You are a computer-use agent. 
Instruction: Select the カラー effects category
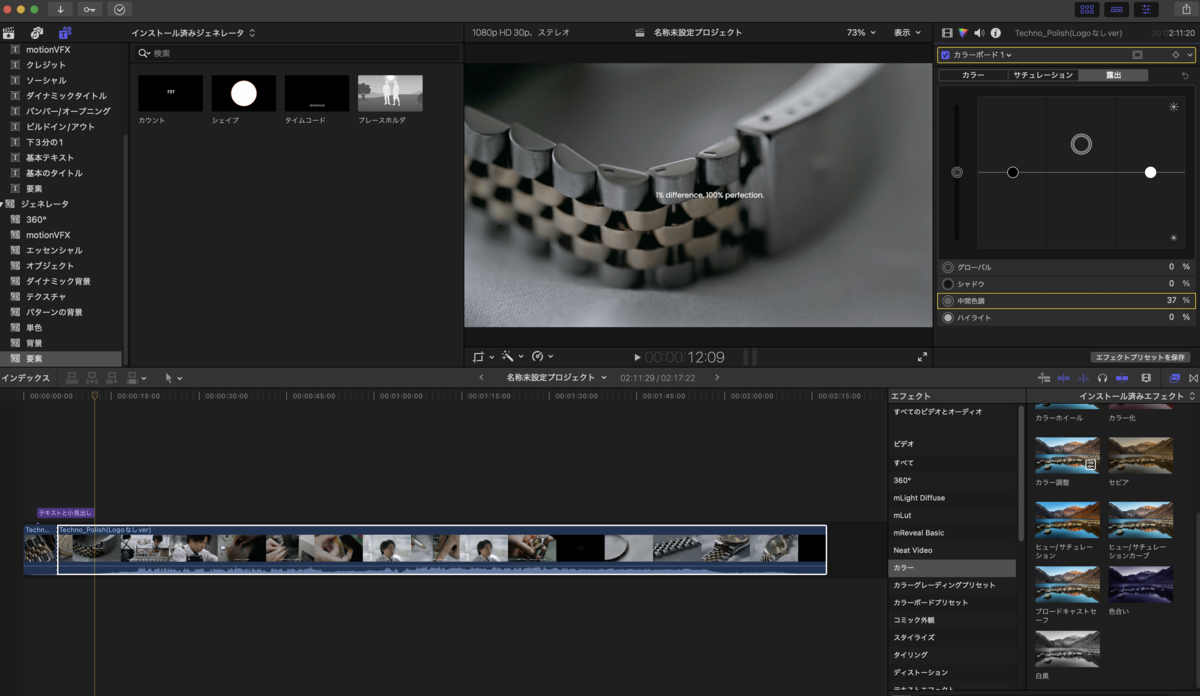click(x=952, y=568)
